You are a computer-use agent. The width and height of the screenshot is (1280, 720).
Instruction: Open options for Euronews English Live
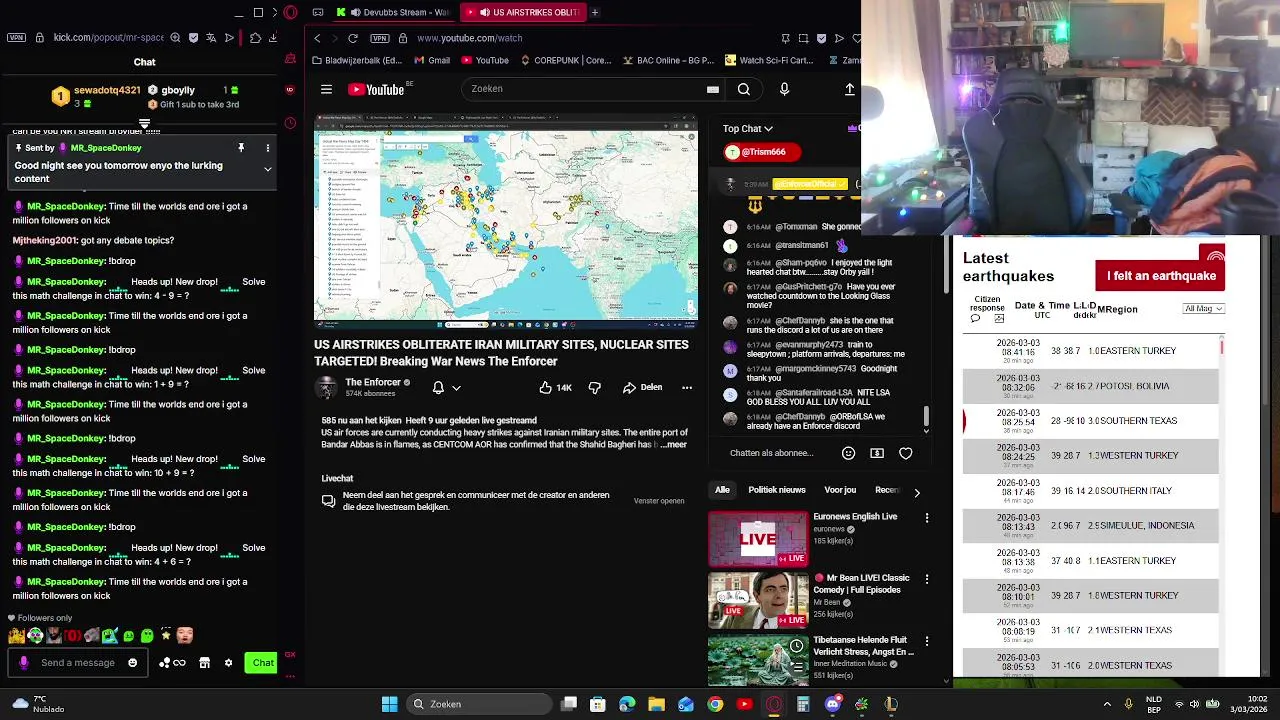(927, 518)
